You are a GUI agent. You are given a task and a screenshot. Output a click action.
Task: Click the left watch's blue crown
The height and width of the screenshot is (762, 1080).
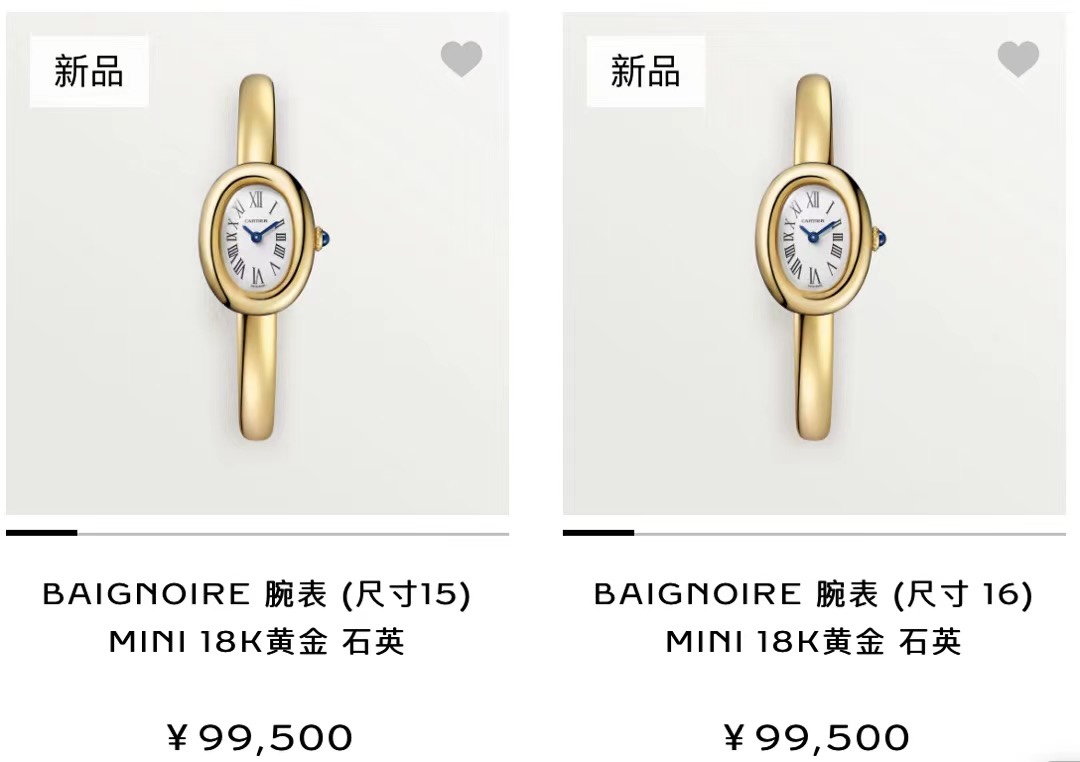324,240
